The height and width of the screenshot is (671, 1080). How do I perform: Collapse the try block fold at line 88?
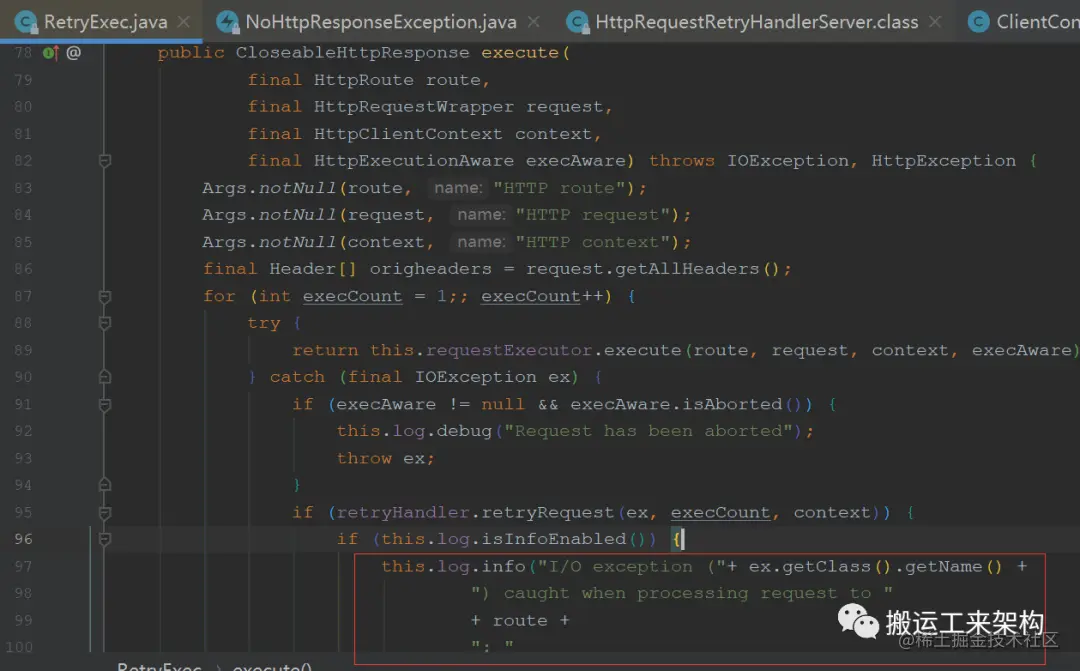point(105,322)
